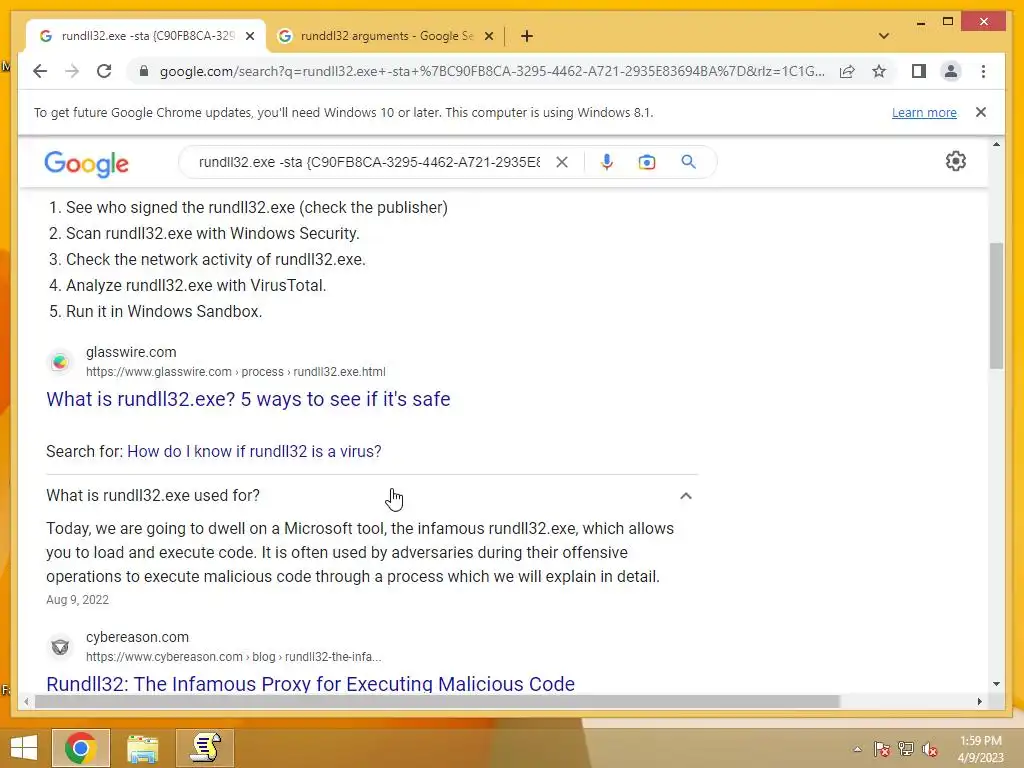Open Action Center flag icon
This screenshot has height=768, width=1024.
click(x=882, y=749)
